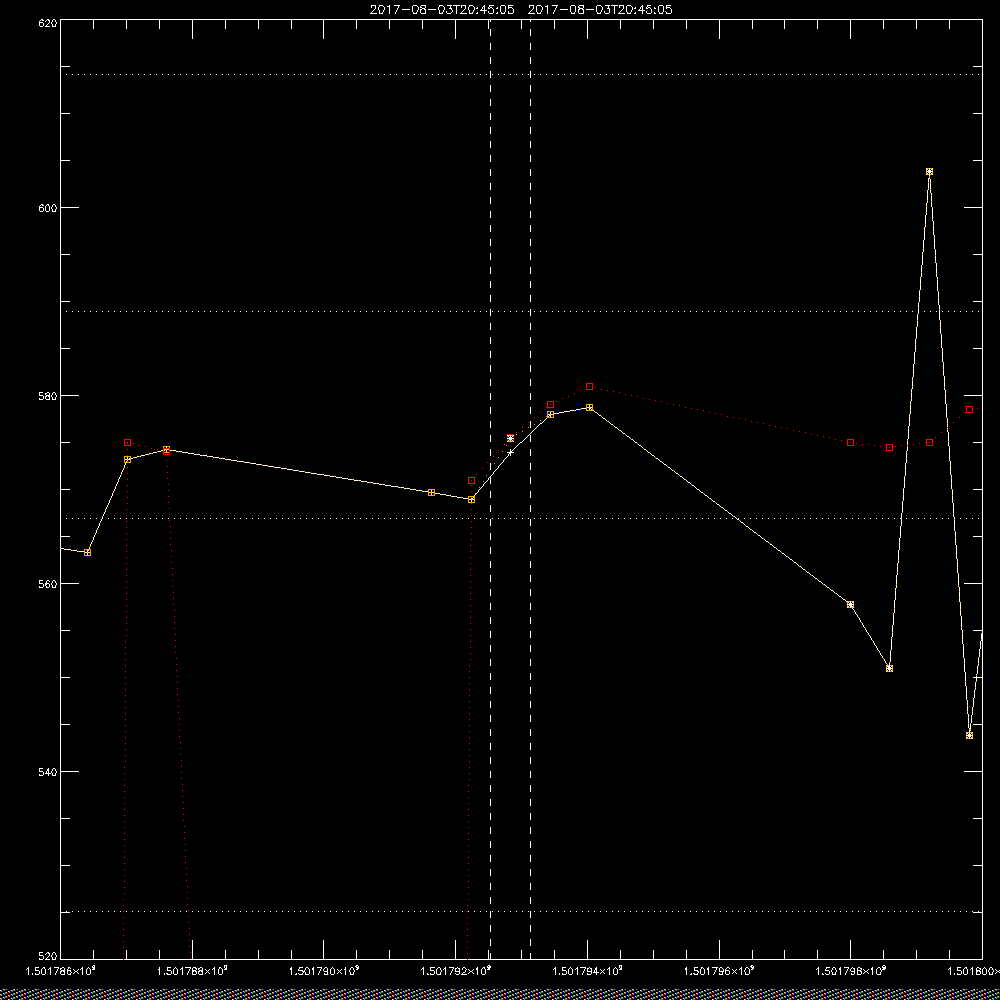Image resolution: width=1000 pixels, height=1000 pixels.
Task: Select the white plus marker between the dashed lines
Action: tap(510, 452)
